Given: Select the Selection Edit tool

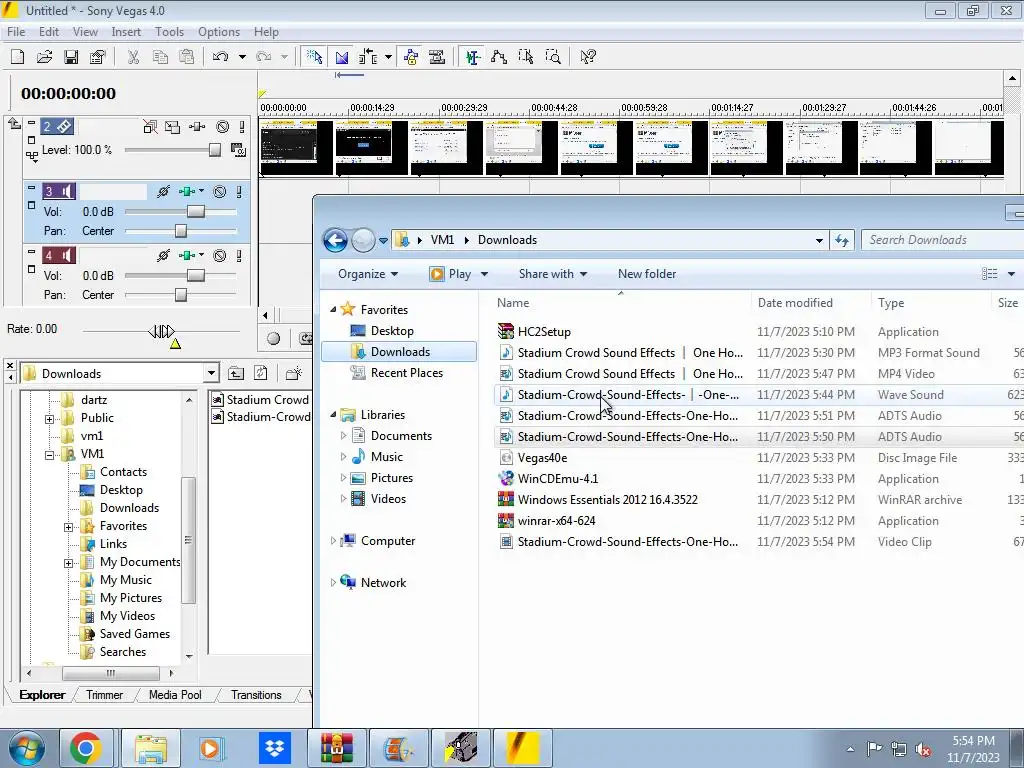Looking at the screenshot, I should click(x=526, y=57).
